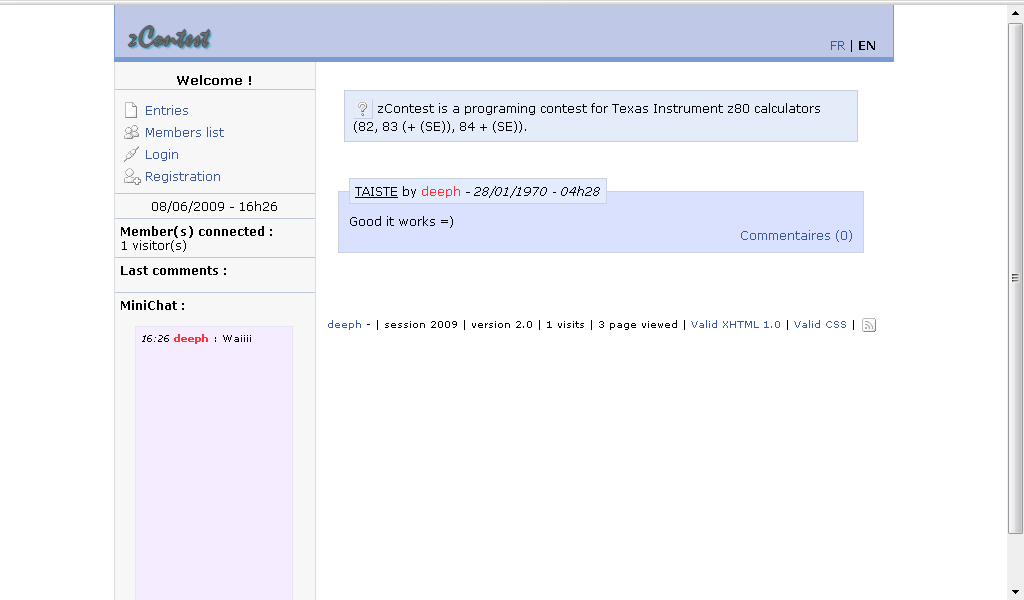
Task: Open the TAISTE news title
Action: click(376, 191)
